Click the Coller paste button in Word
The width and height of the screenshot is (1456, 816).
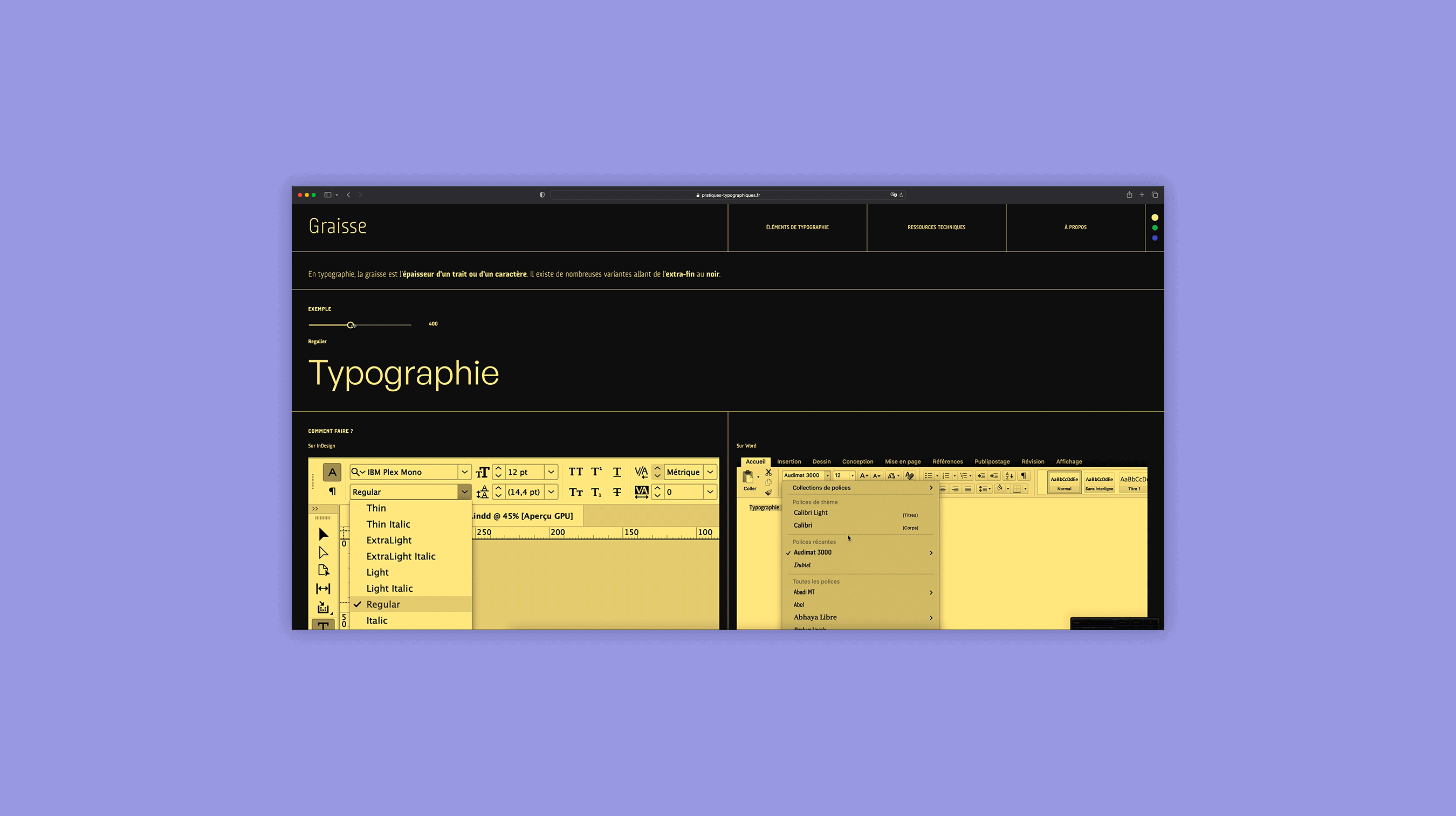click(750, 481)
